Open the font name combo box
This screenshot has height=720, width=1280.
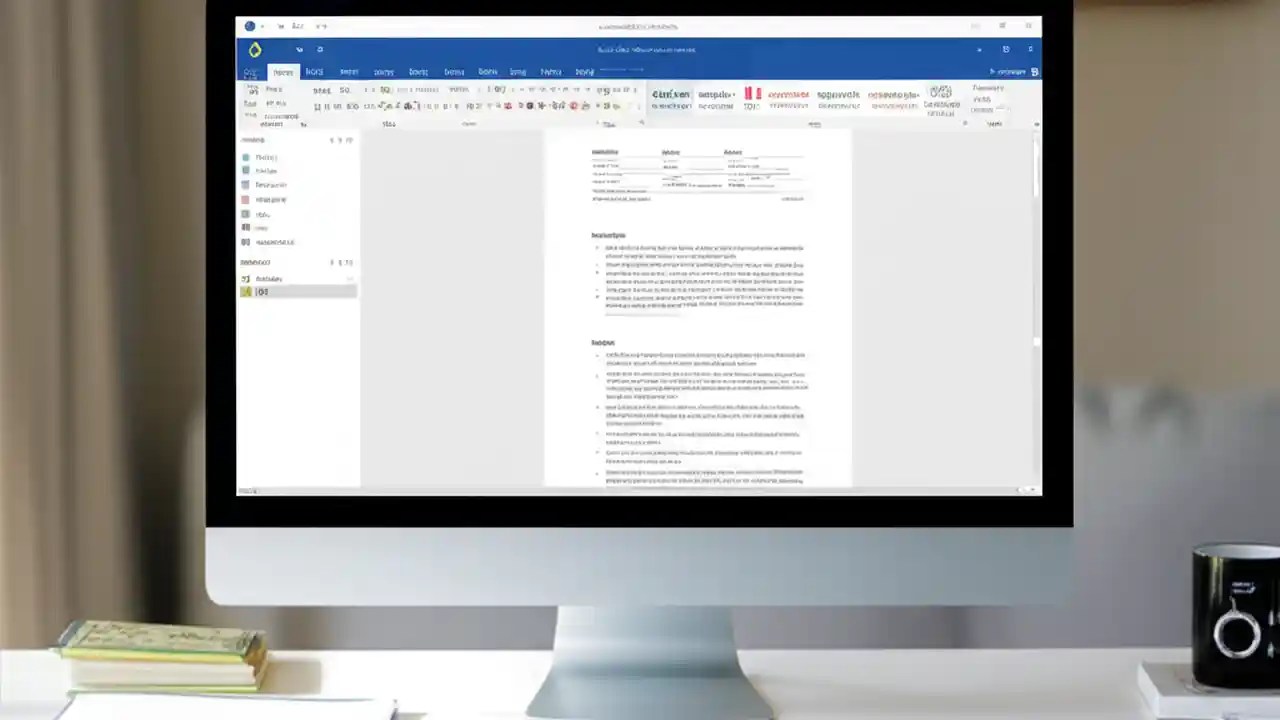[322, 90]
